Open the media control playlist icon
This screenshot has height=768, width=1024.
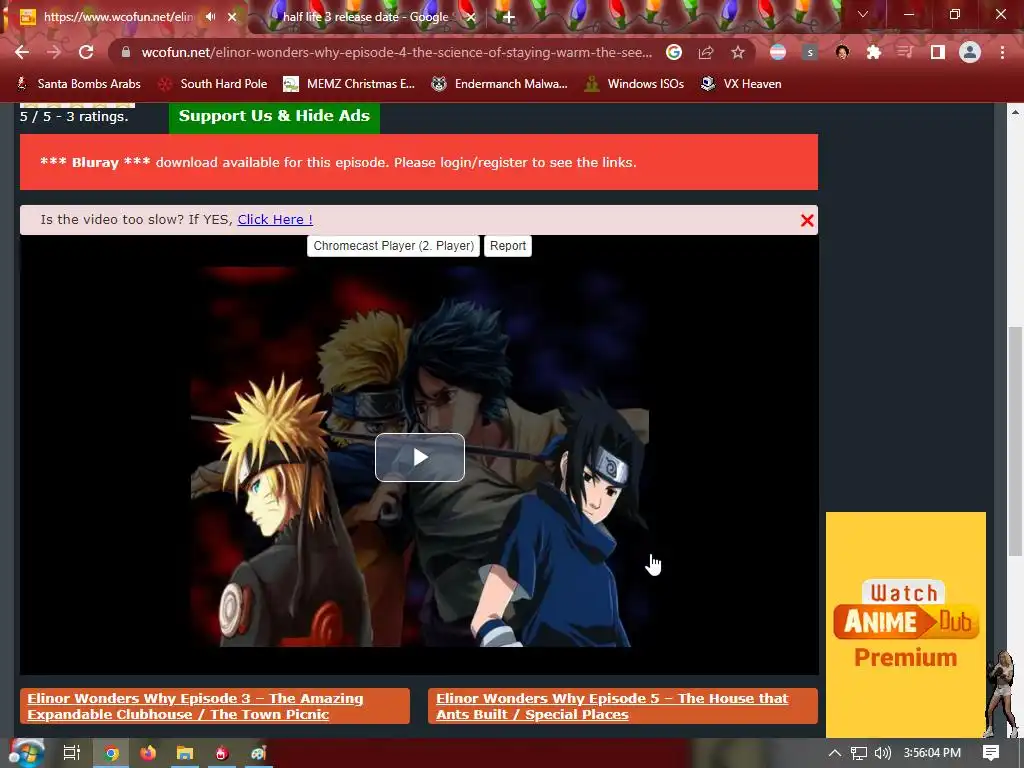pos(905,52)
